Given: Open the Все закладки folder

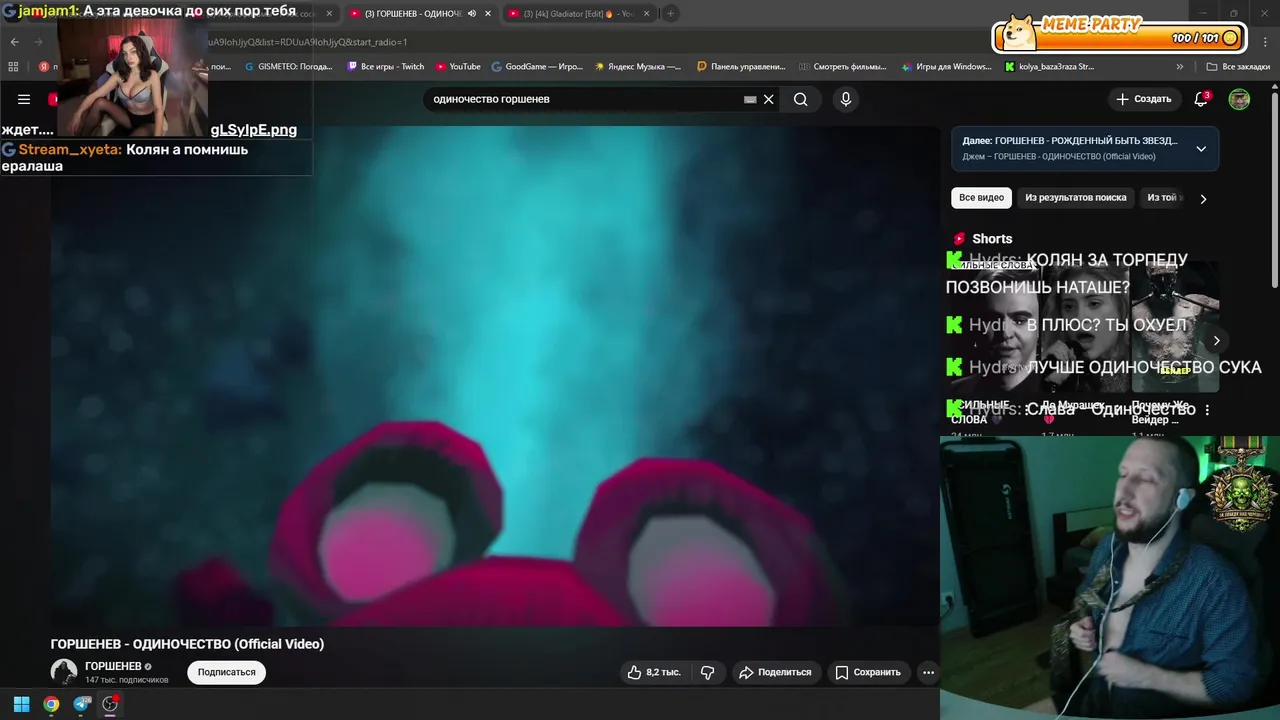Looking at the screenshot, I should [x=1238, y=67].
